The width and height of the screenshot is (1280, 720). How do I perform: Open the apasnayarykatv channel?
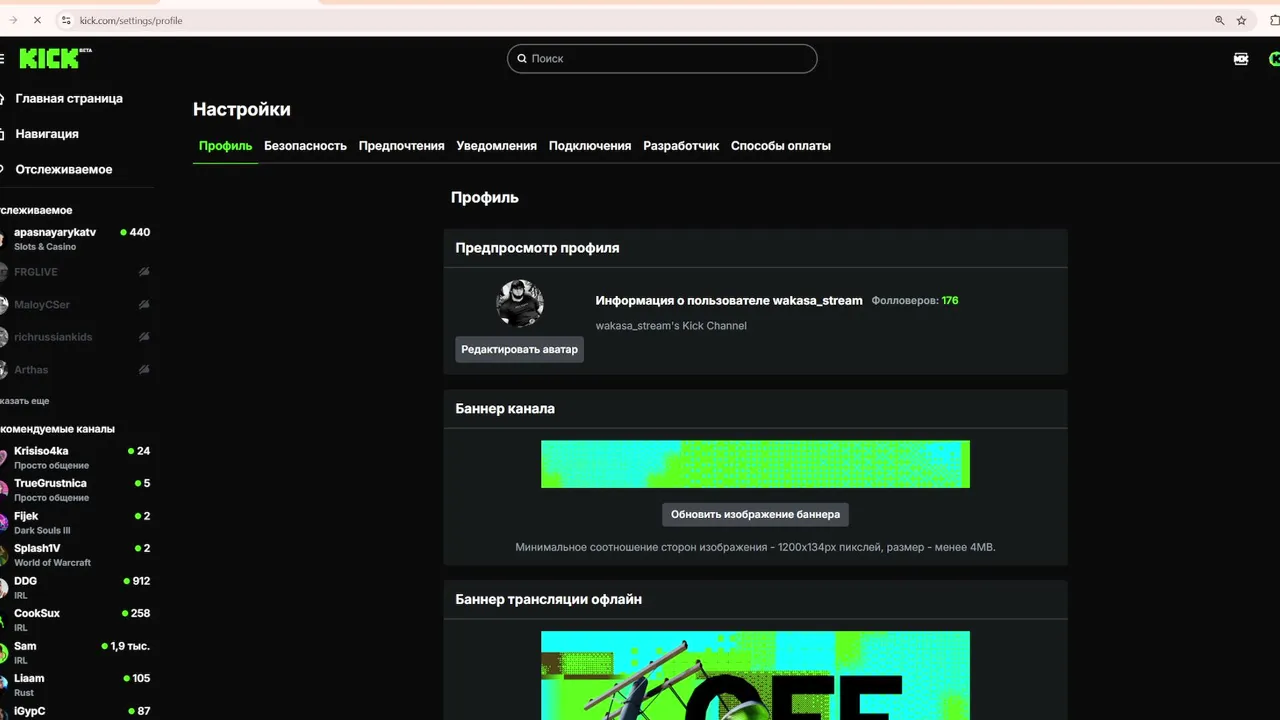click(76, 238)
